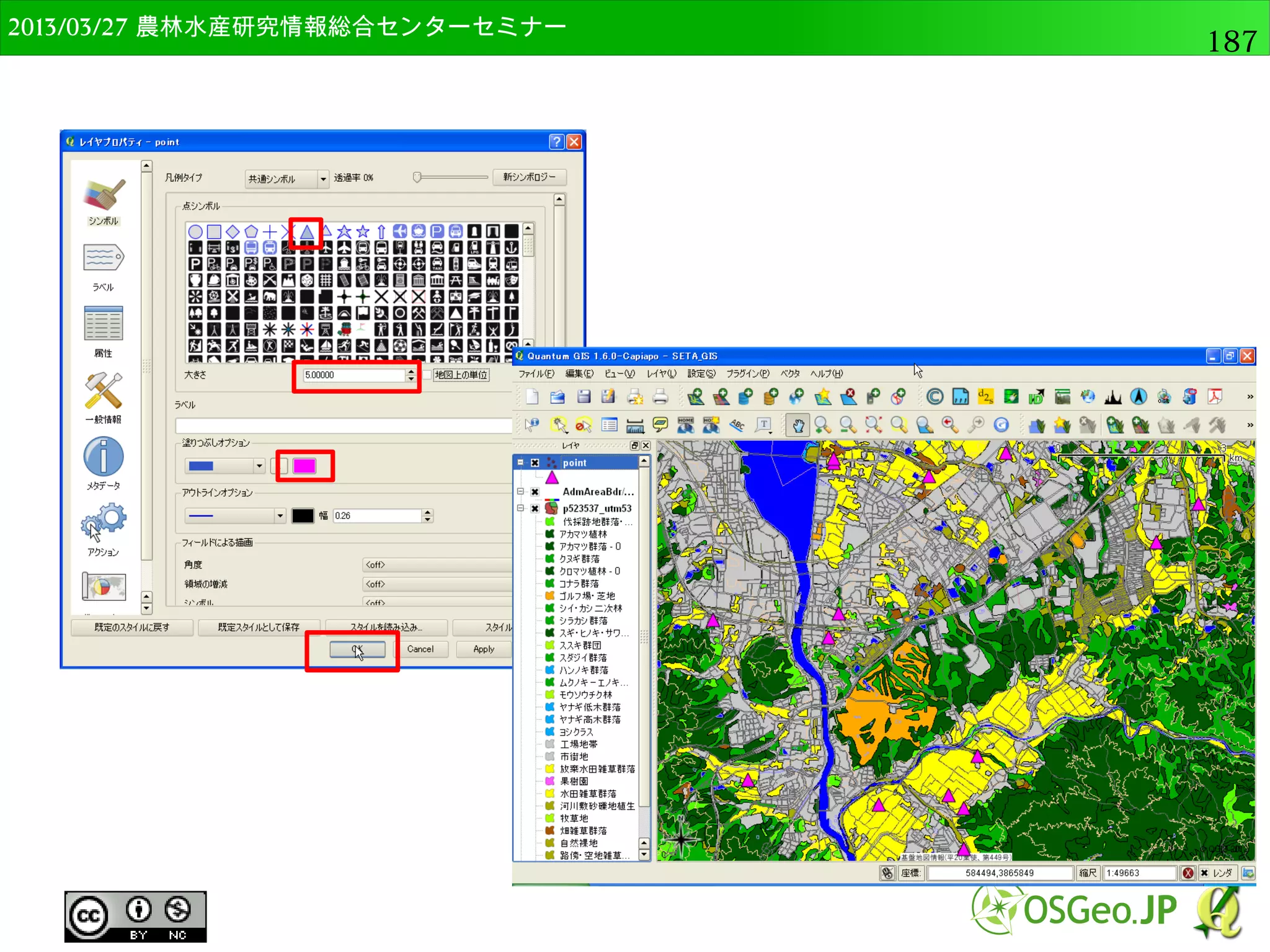Open the 領域の増減 field dropdown showing <off>

click(437, 584)
